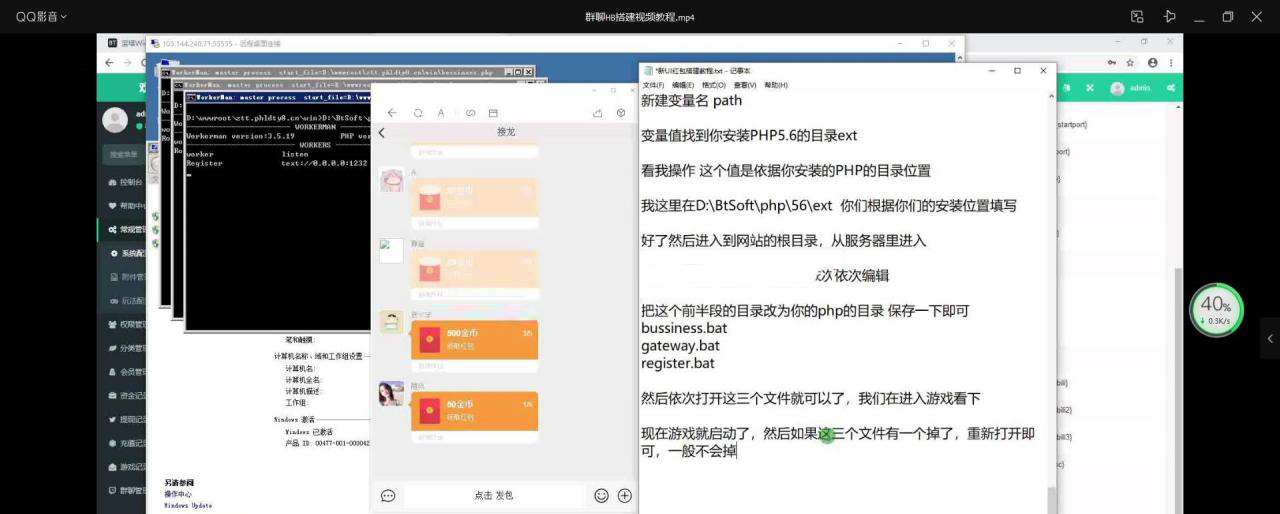Click the bookmark star in Chrome address bar

coord(1132,62)
